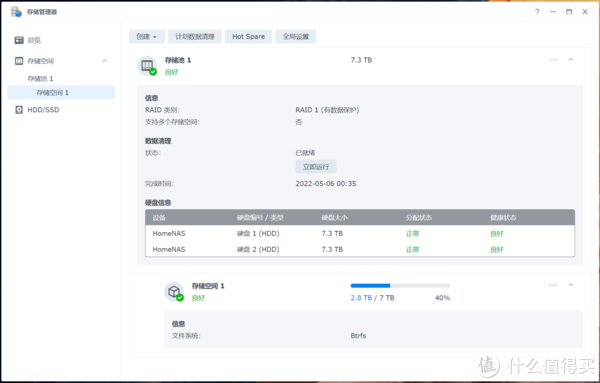Click 计划数据清理 button
The height and width of the screenshot is (383, 600).
point(195,37)
